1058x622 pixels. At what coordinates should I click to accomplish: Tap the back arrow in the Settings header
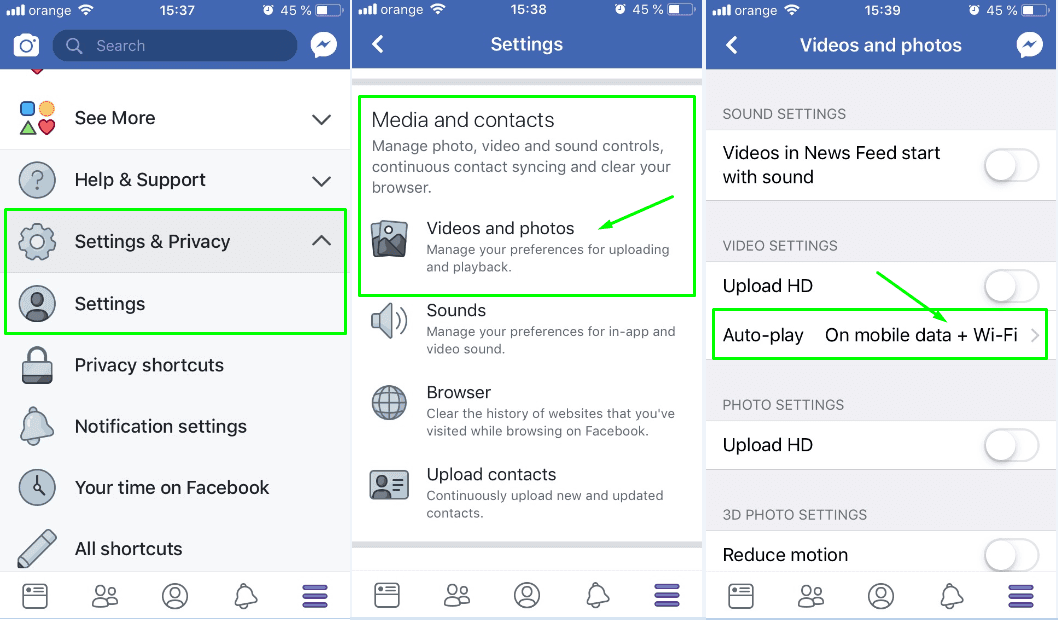click(x=378, y=45)
